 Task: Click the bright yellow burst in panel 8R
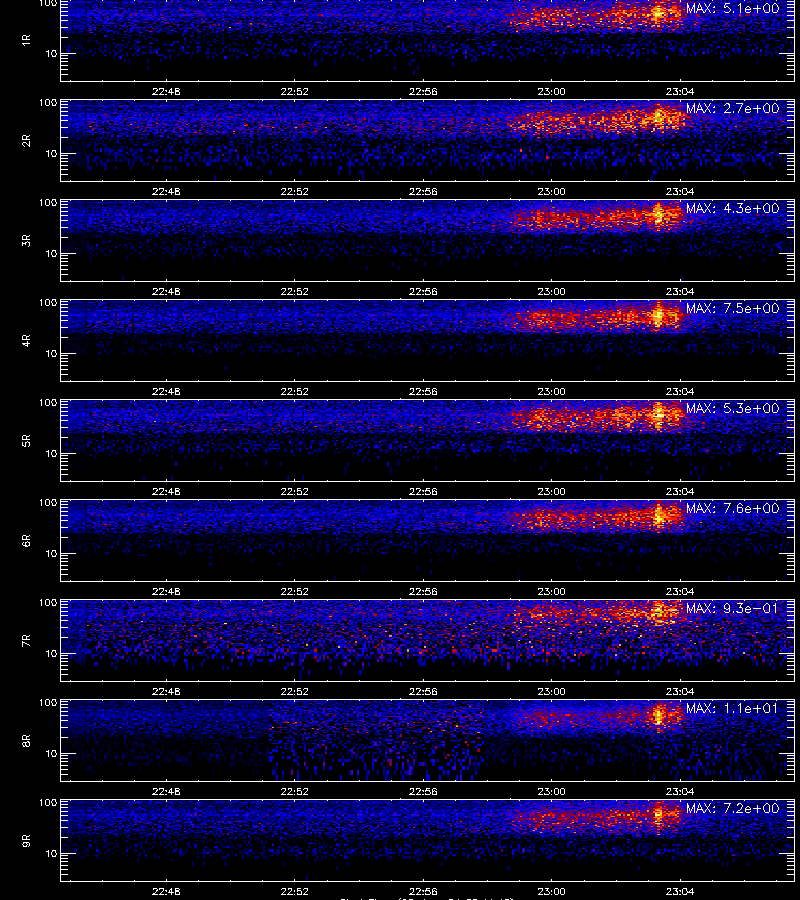coord(659,715)
